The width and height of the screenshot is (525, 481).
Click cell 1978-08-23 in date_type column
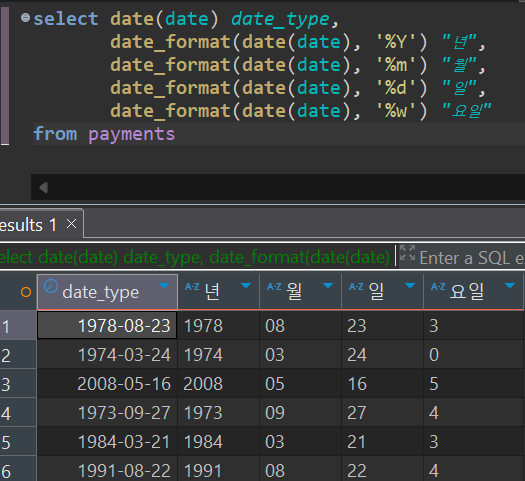107,325
